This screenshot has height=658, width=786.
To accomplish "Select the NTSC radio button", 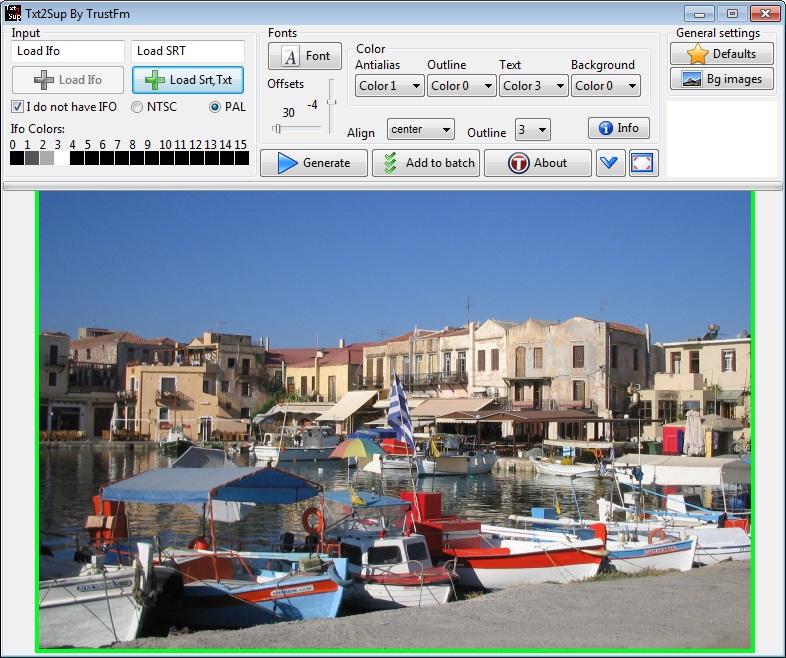I will pos(137,107).
